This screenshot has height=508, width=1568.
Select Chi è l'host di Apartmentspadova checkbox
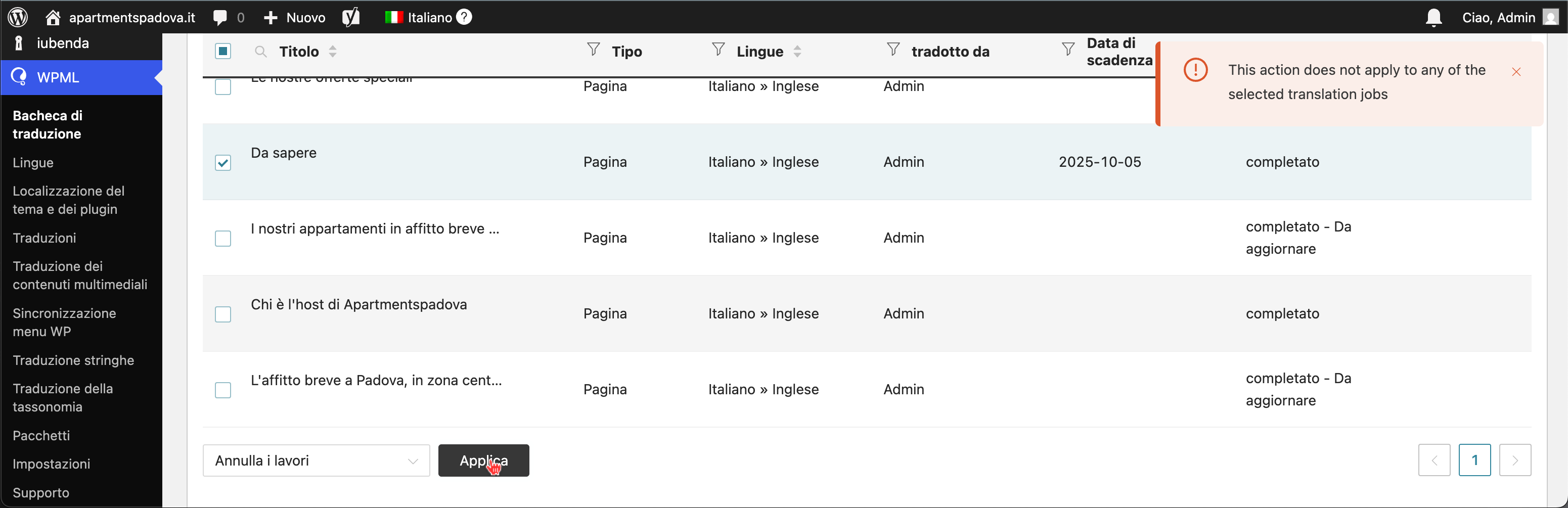coord(223,314)
